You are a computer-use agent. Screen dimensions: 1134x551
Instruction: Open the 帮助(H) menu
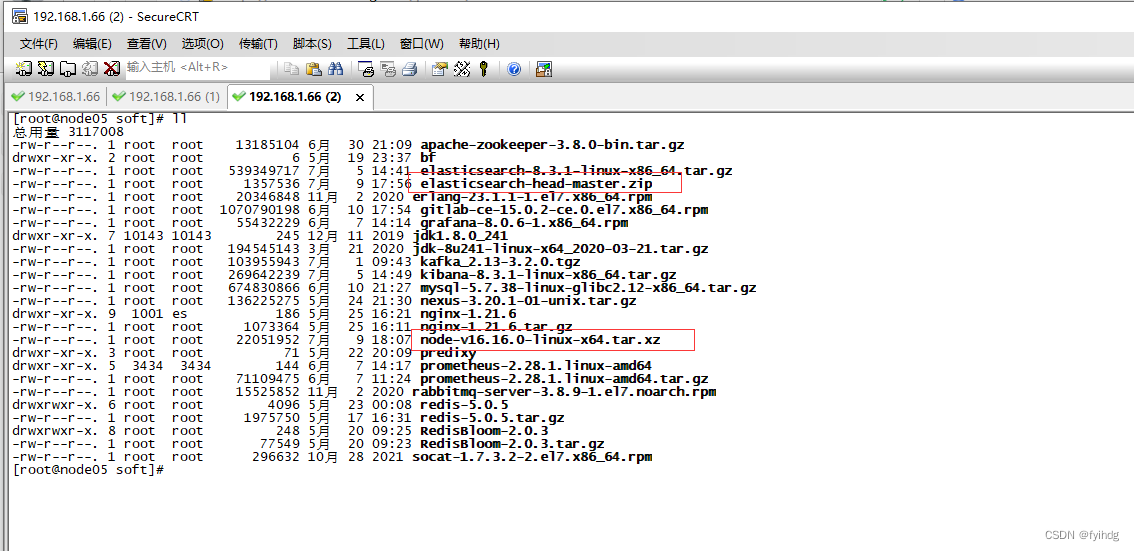click(x=479, y=43)
